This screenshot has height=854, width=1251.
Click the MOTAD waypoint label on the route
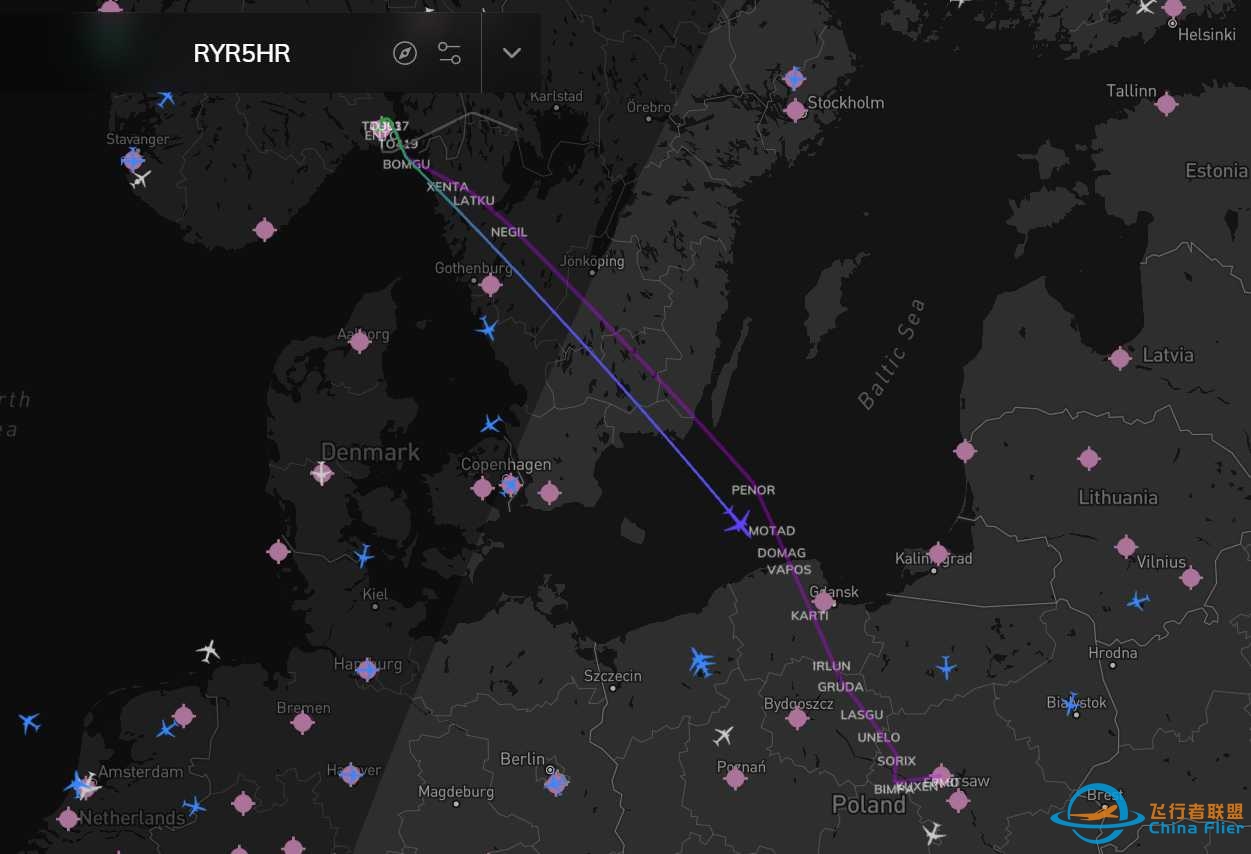point(773,530)
